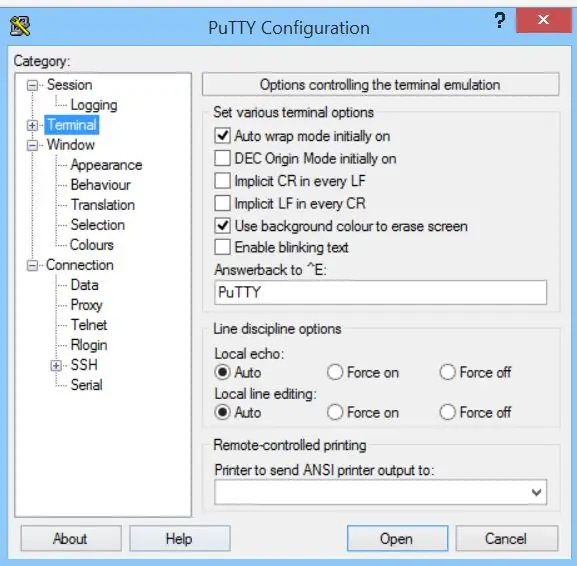
Task: Click the question mark help icon
Action: point(500,20)
